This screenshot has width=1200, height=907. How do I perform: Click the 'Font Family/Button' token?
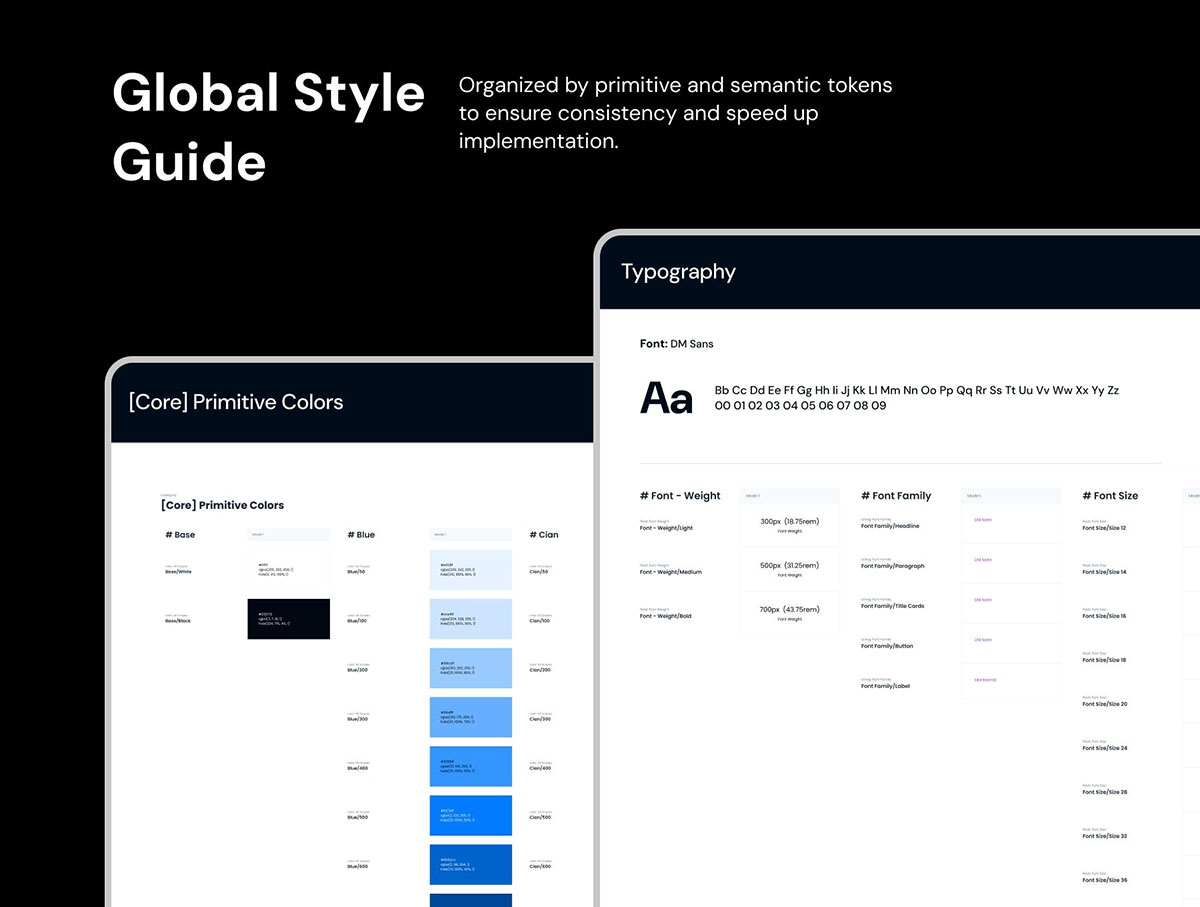point(887,646)
